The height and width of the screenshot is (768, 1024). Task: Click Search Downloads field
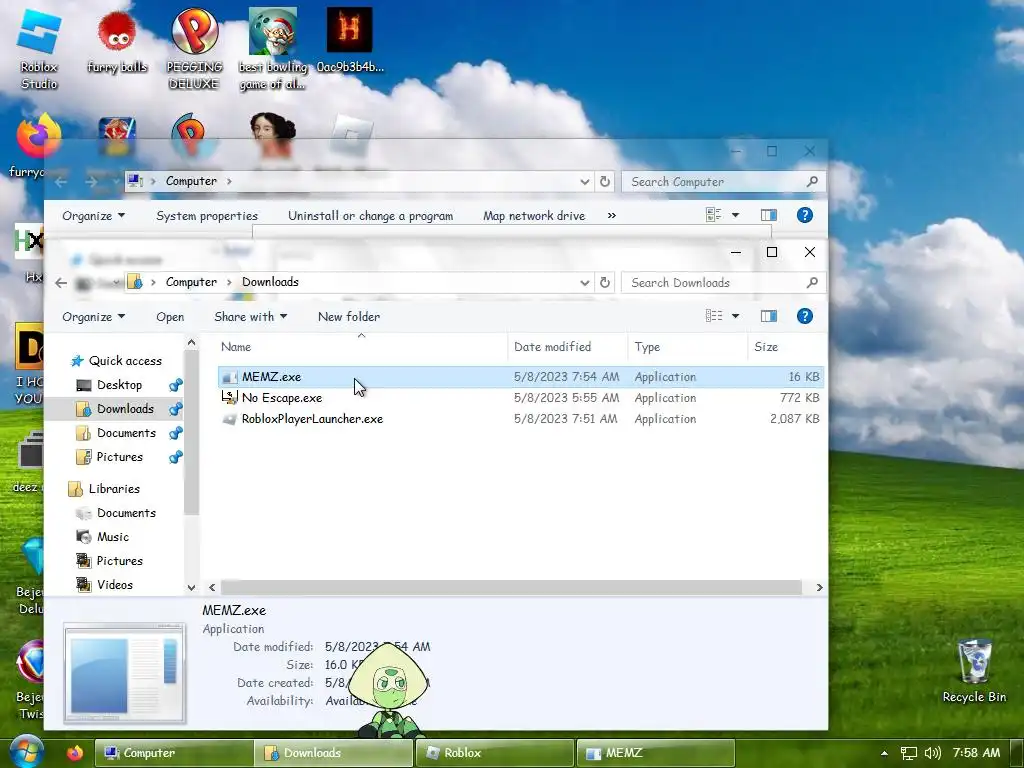[x=724, y=283]
